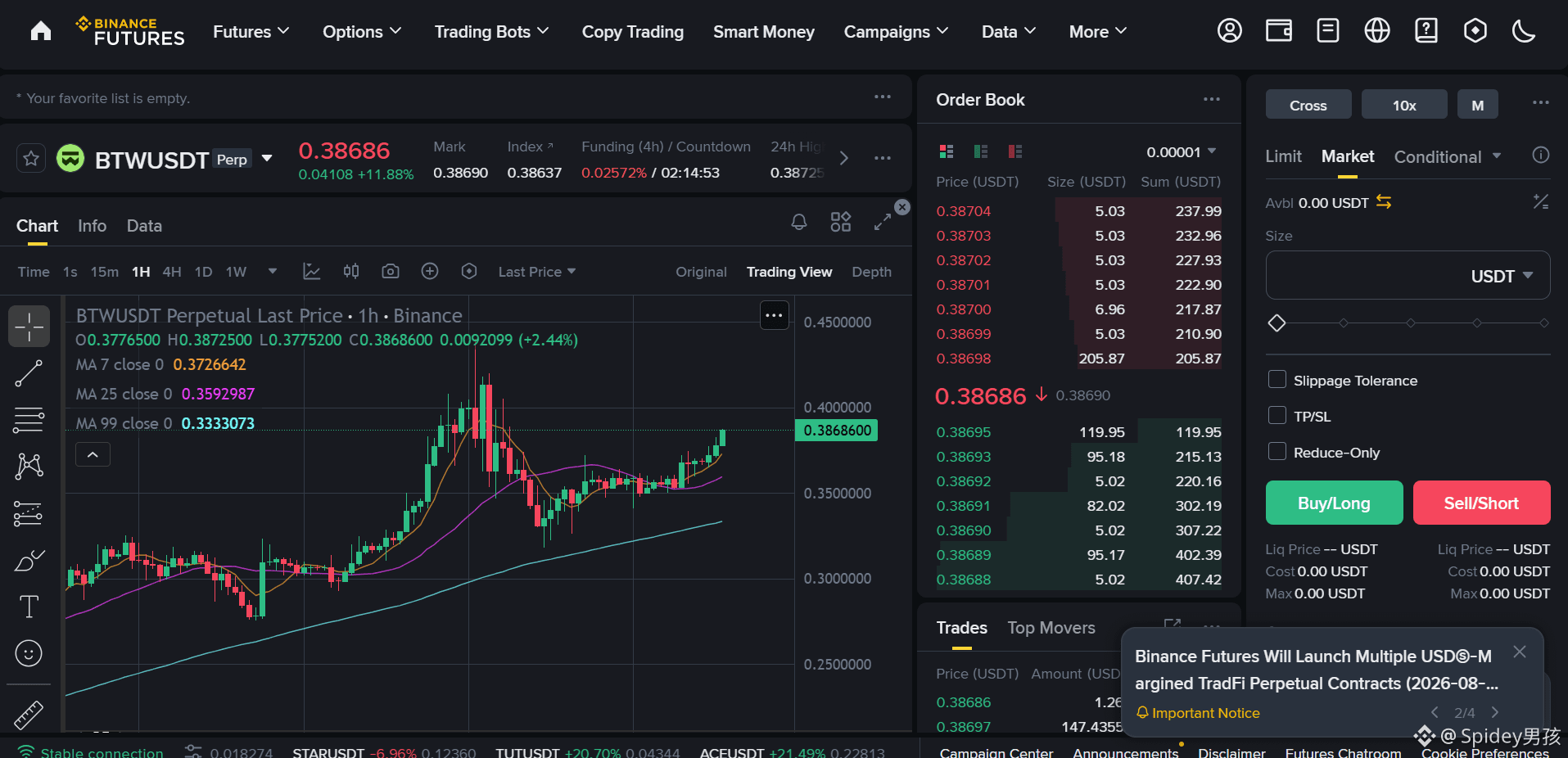Viewport: 1568px width, 758px height.
Task: Click the Buy/Long button
Action: (1334, 503)
